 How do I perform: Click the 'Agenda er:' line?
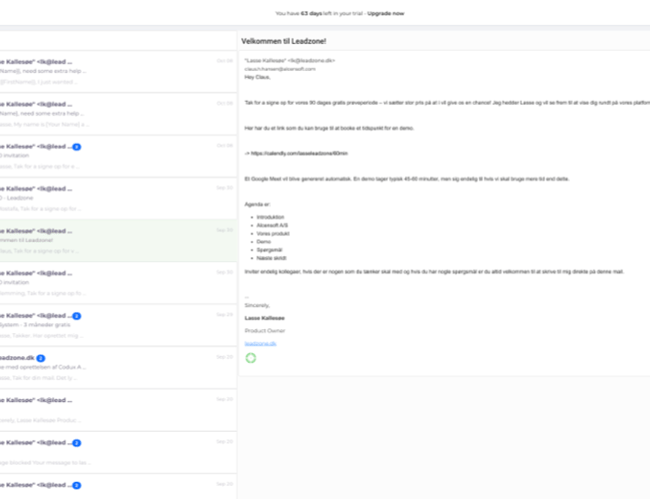(257, 204)
